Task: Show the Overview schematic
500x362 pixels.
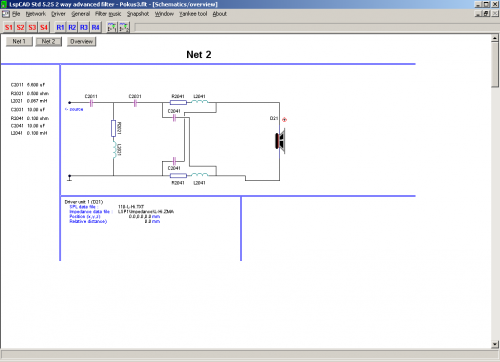Action: pyautogui.click(x=82, y=41)
